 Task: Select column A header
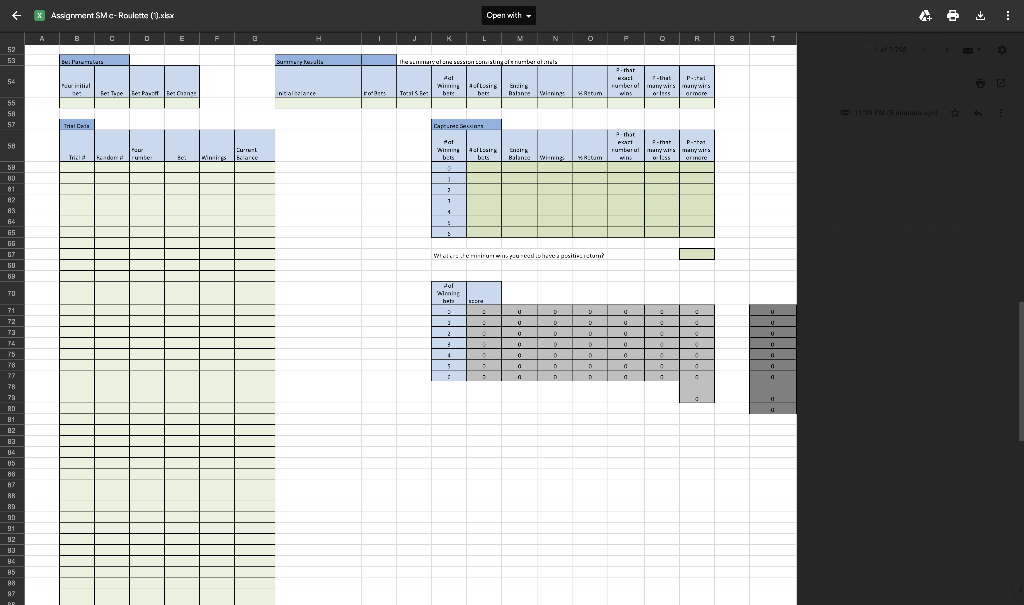click(x=42, y=39)
